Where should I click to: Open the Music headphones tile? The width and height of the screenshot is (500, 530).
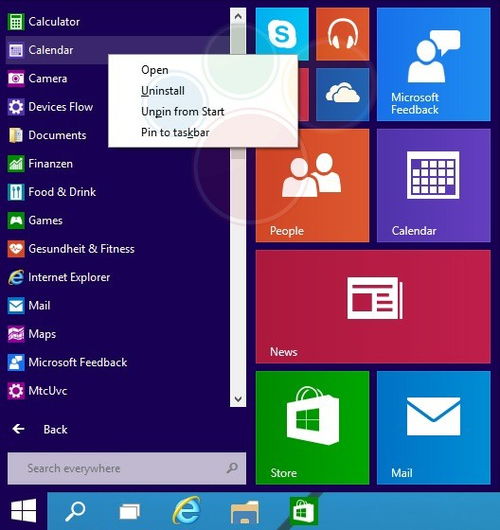pyautogui.click(x=342, y=34)
